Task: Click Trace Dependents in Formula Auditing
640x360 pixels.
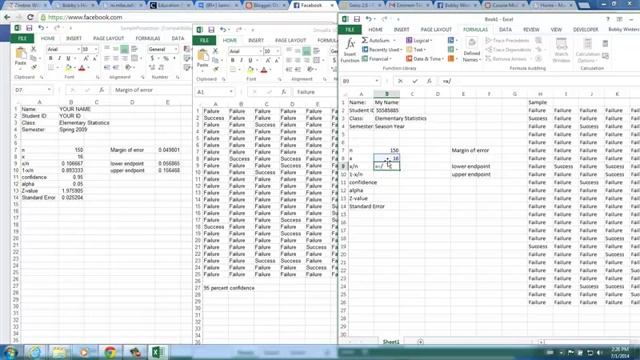Action: point(508,50)
